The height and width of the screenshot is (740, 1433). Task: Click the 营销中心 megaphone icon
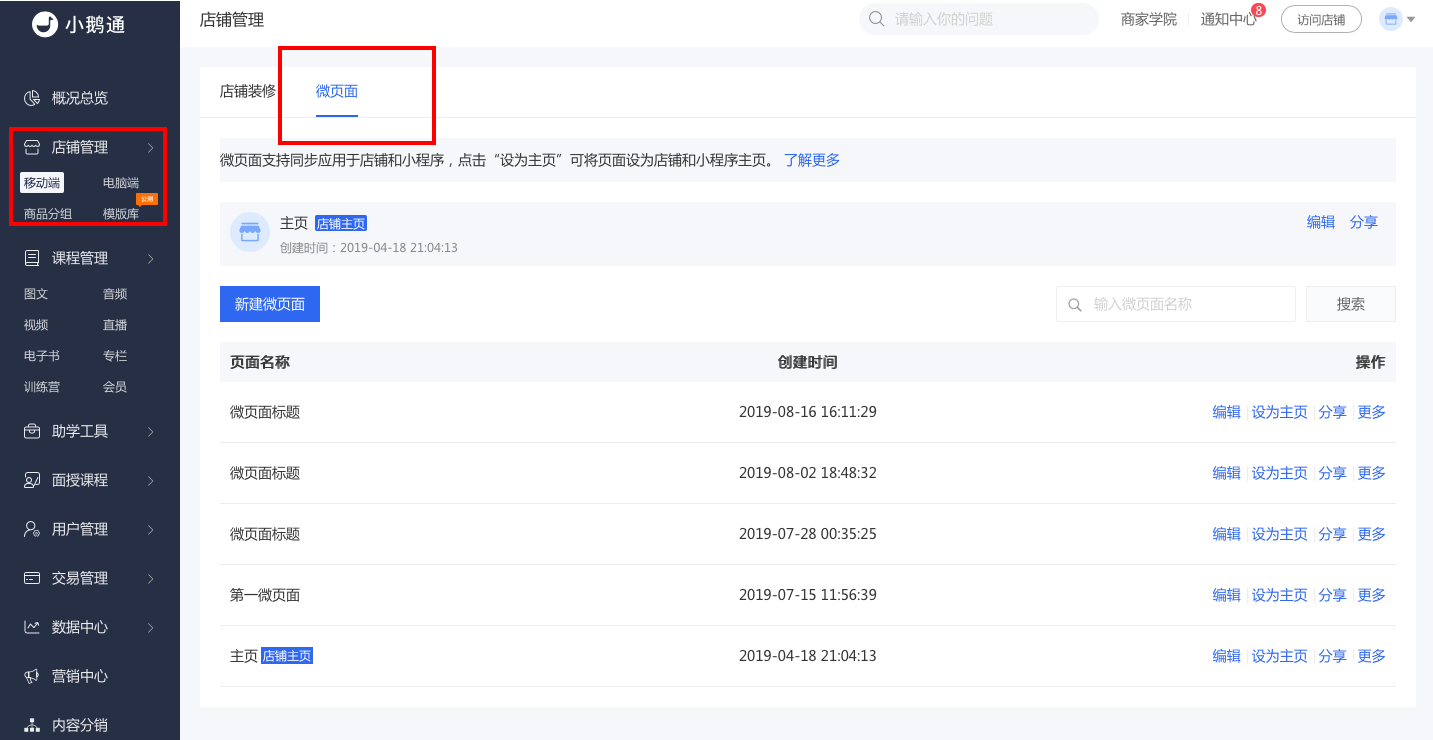pyautogui.click(x=32, y=676)
